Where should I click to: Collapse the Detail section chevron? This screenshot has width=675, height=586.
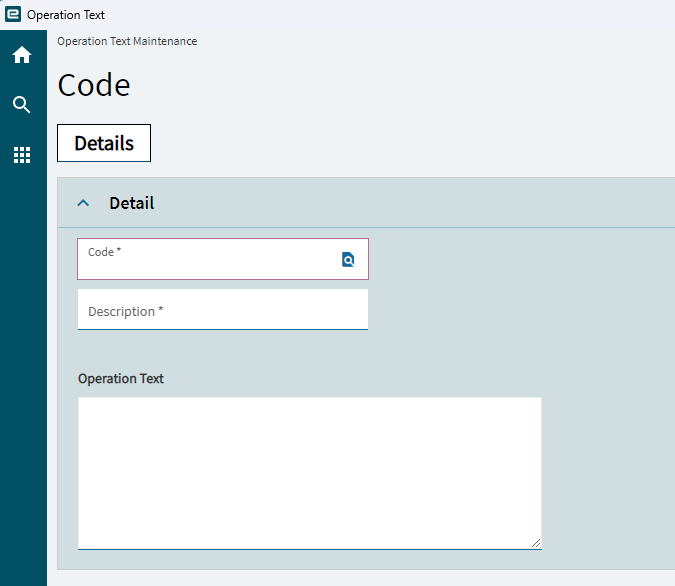[83, 203]
